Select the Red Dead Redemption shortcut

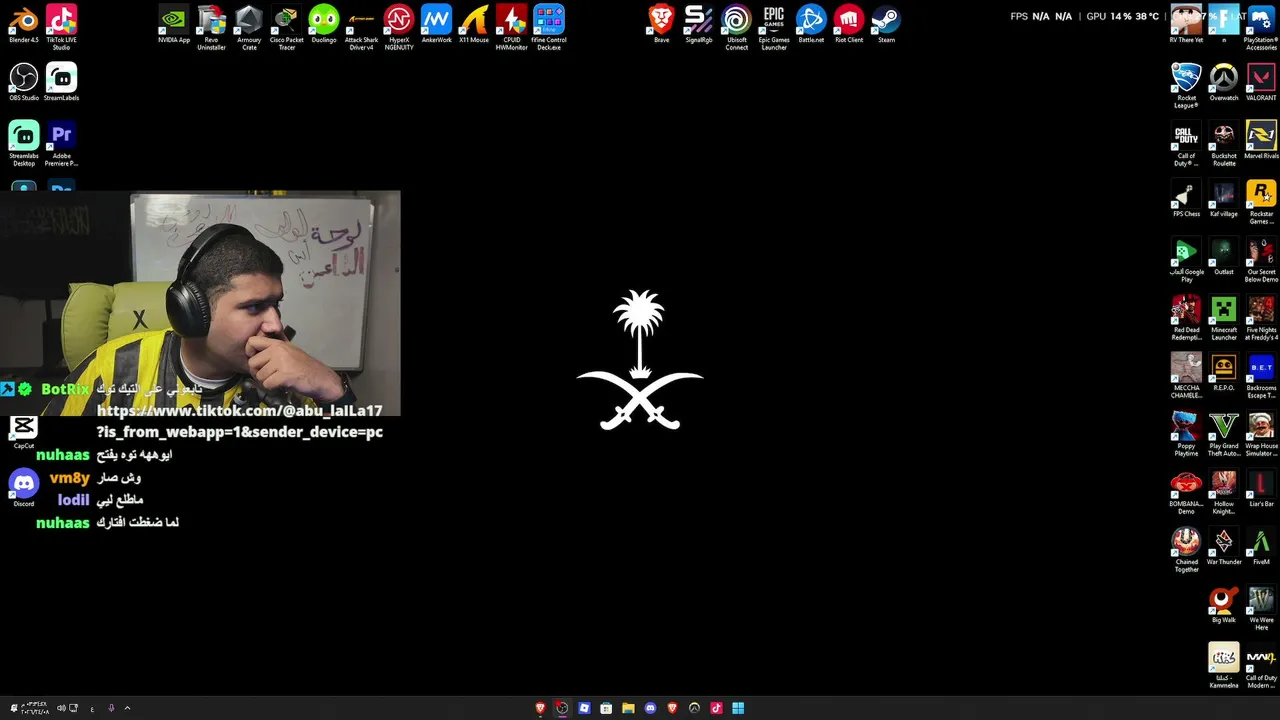(x=1186, y=318)
